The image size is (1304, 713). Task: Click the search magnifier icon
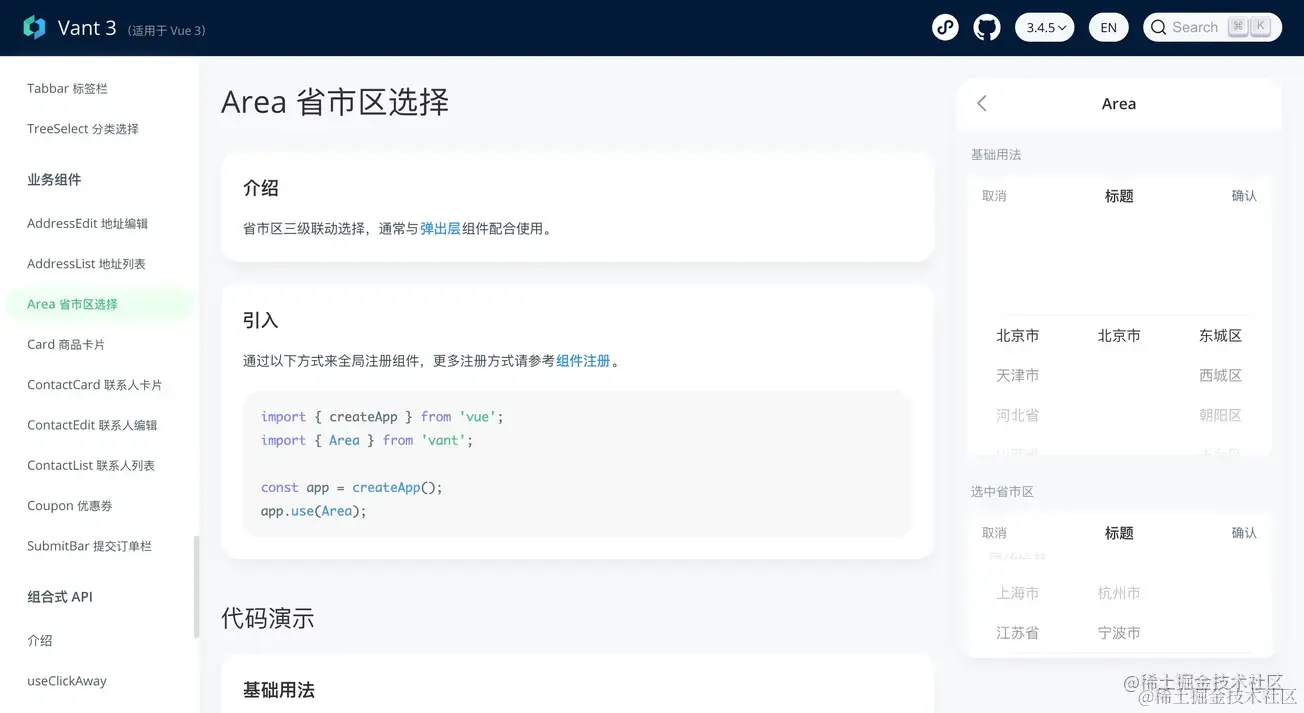(x=1159, y=27)
